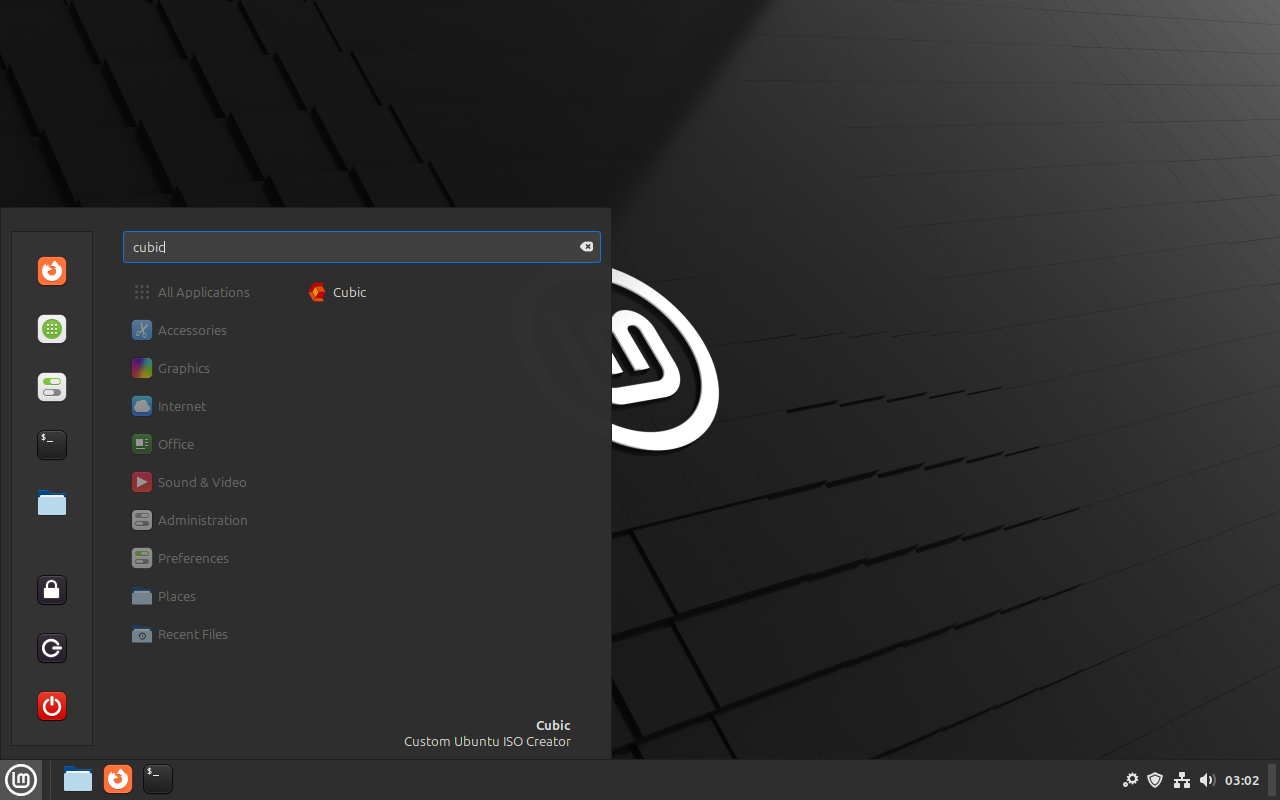
Task: Select the Sound & Video category
Action: click(190, 482)
